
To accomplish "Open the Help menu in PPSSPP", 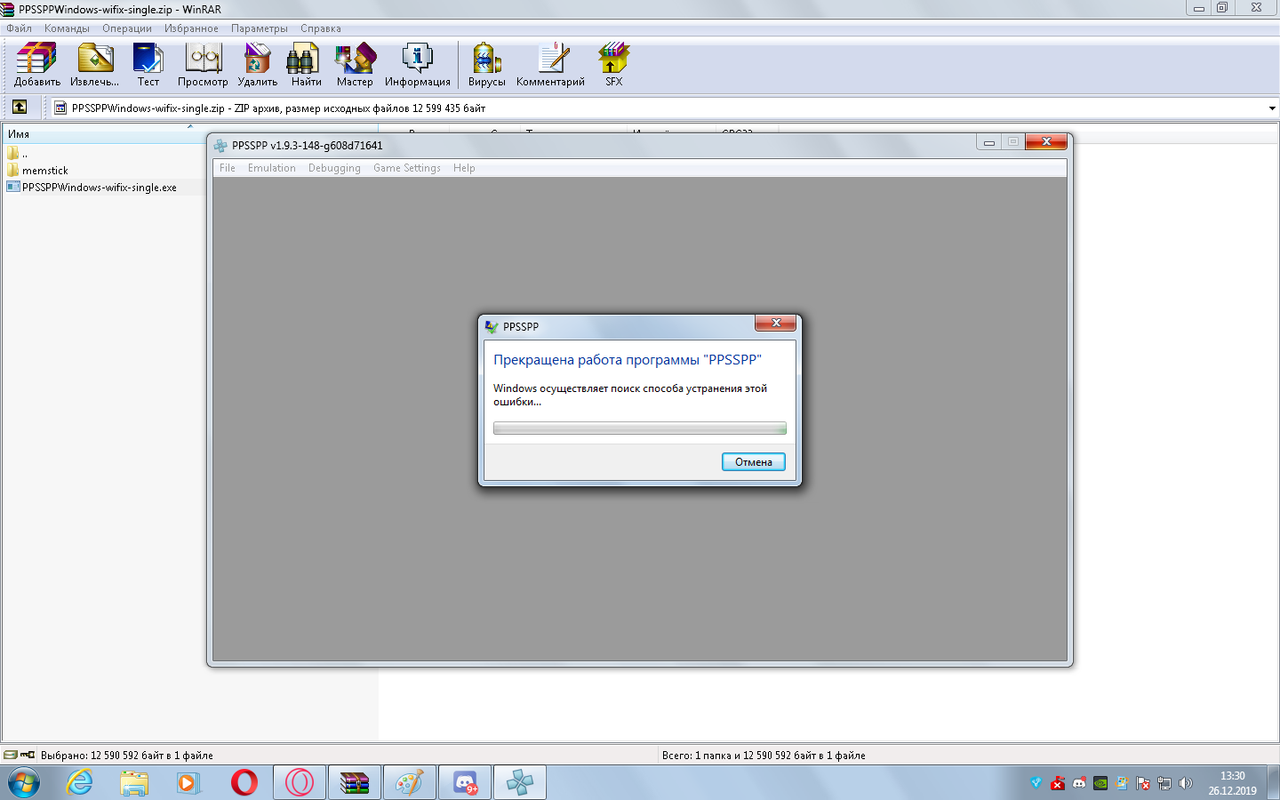I will pos(464,168).
